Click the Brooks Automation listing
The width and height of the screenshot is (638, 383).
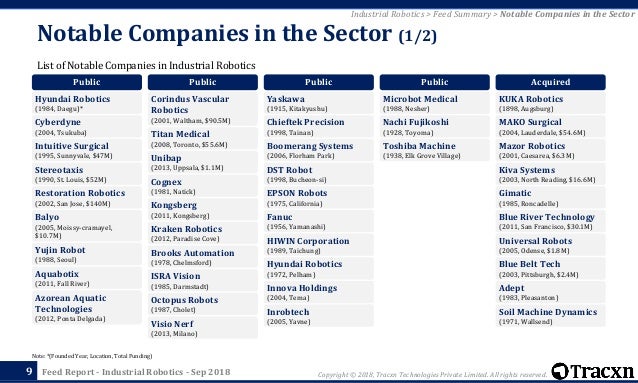pos(203,257)
